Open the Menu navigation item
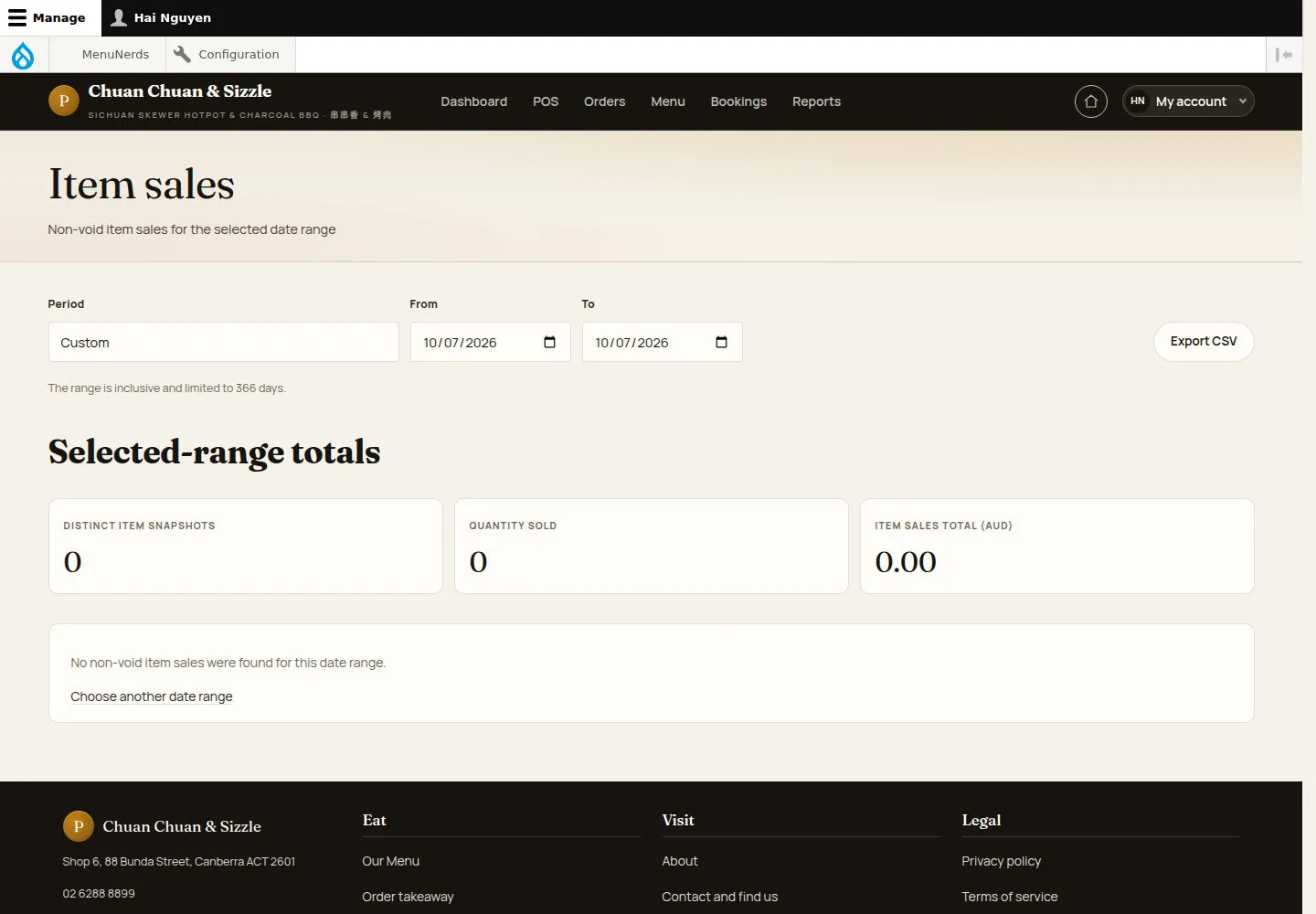Image resolution: width=1316 pixels, height=914 pixels. pyautogui.click(x=668, y=101)
